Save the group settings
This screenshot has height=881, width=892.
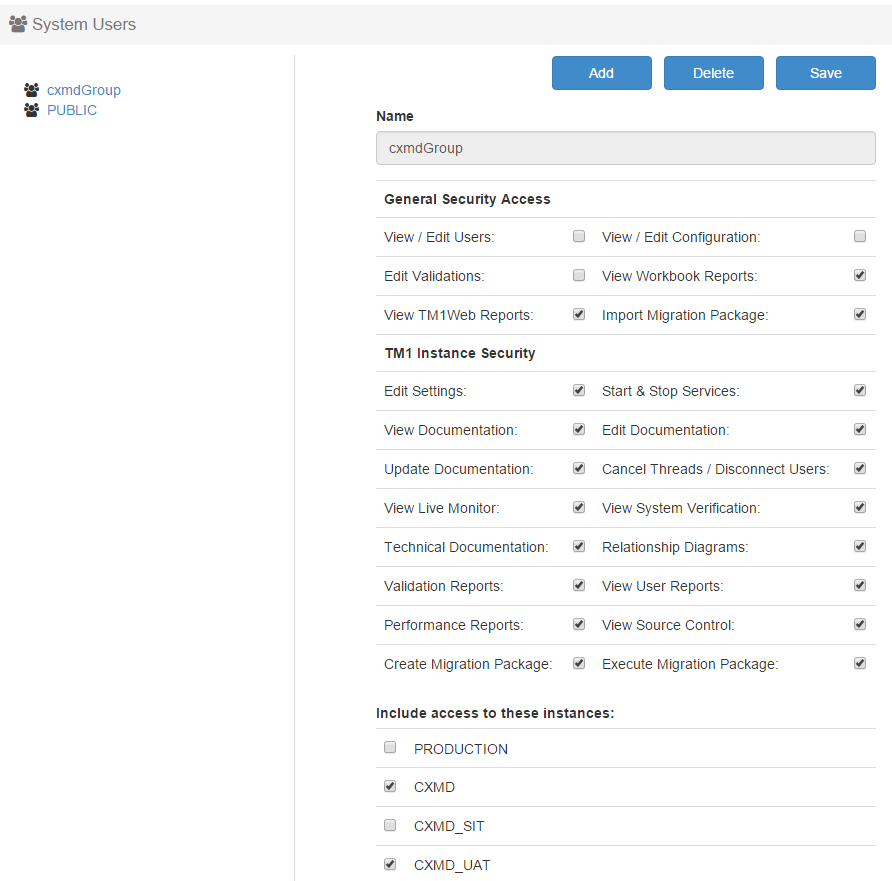coord(825,73)
